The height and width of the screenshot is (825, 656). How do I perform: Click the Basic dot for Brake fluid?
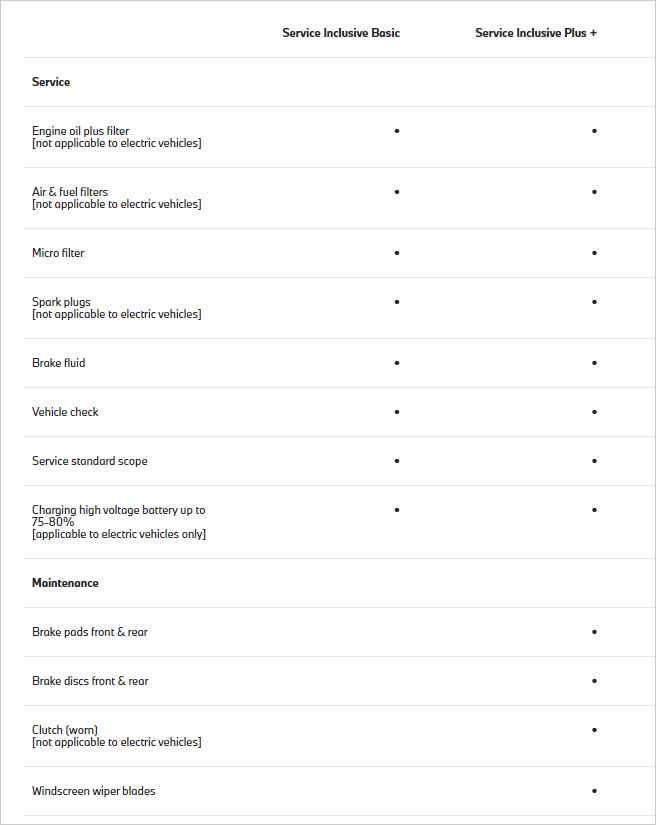397,363
